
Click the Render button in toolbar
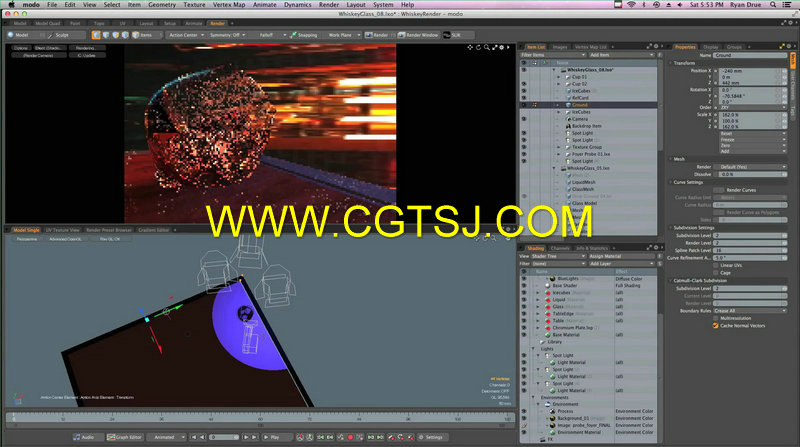coord(378,35)
